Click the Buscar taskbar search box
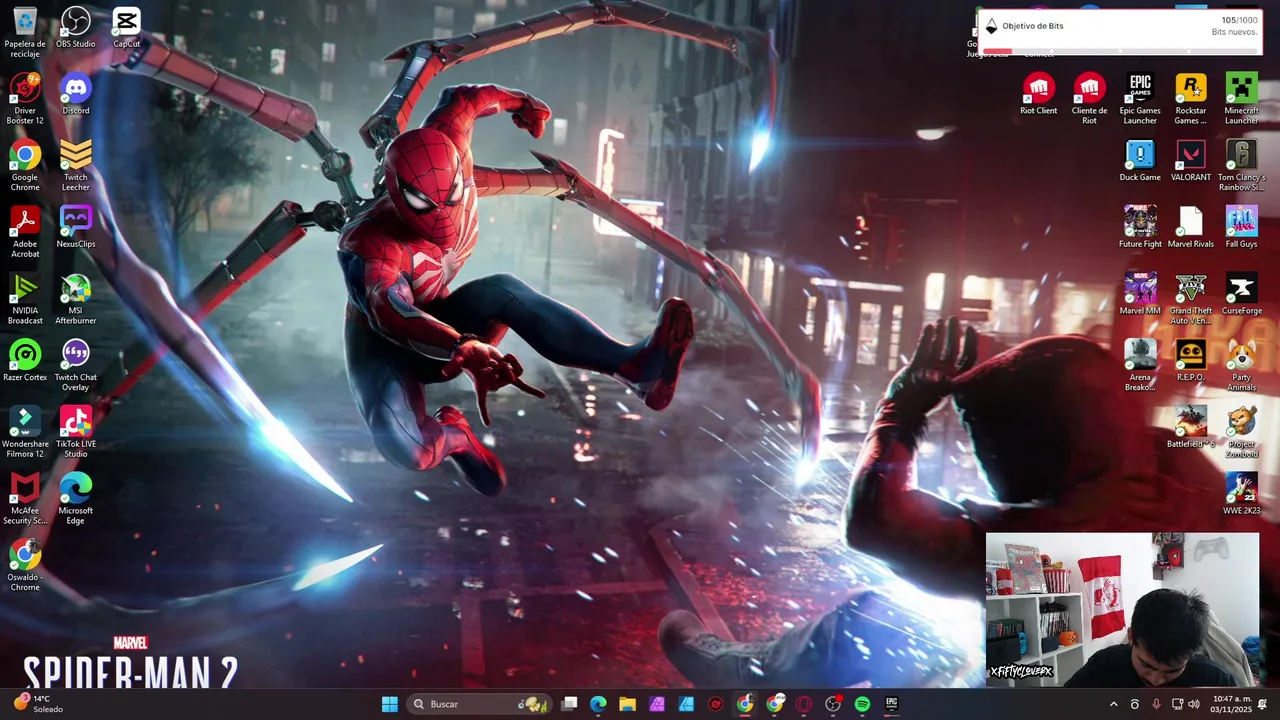 [x=480, y=704]
